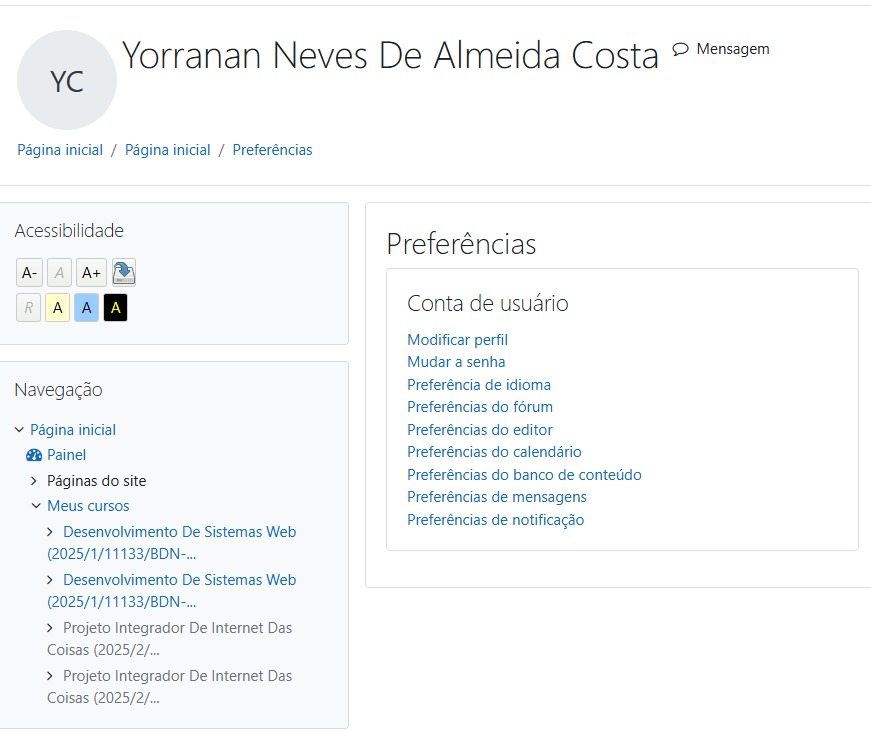Click the reset color scheme R button
871x734 pixels.
pos(28,308)
